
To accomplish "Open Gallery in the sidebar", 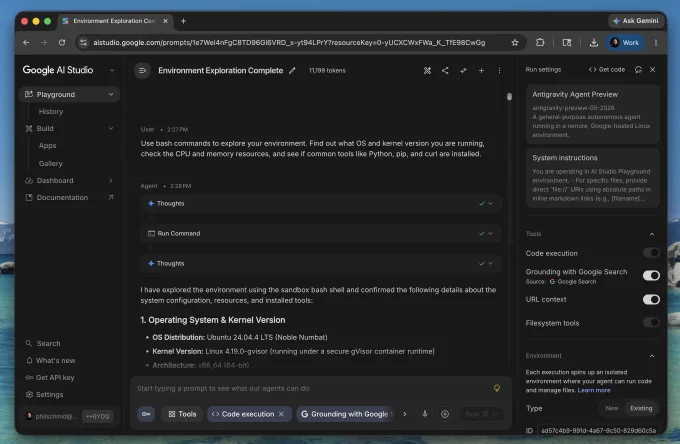I will point(51,163).
